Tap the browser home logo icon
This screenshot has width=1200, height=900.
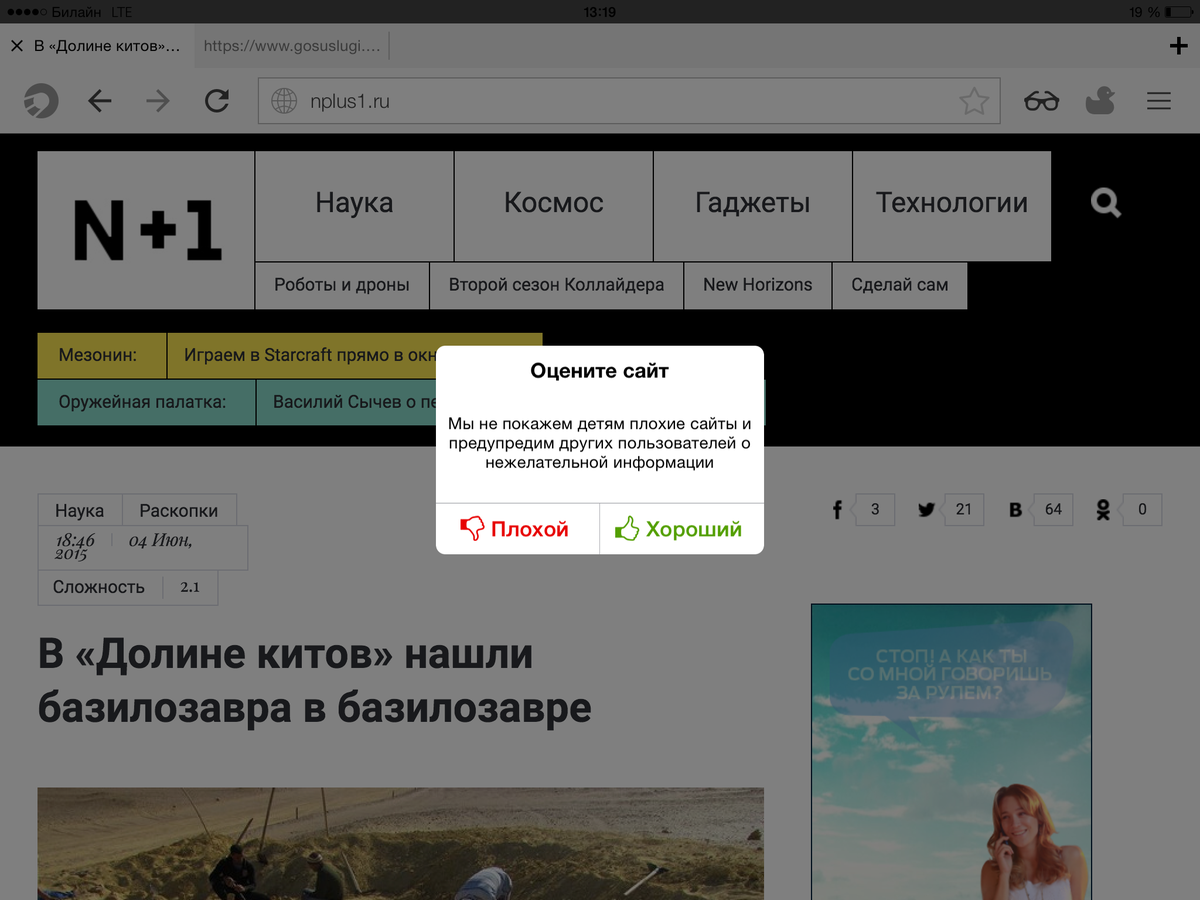41,100
